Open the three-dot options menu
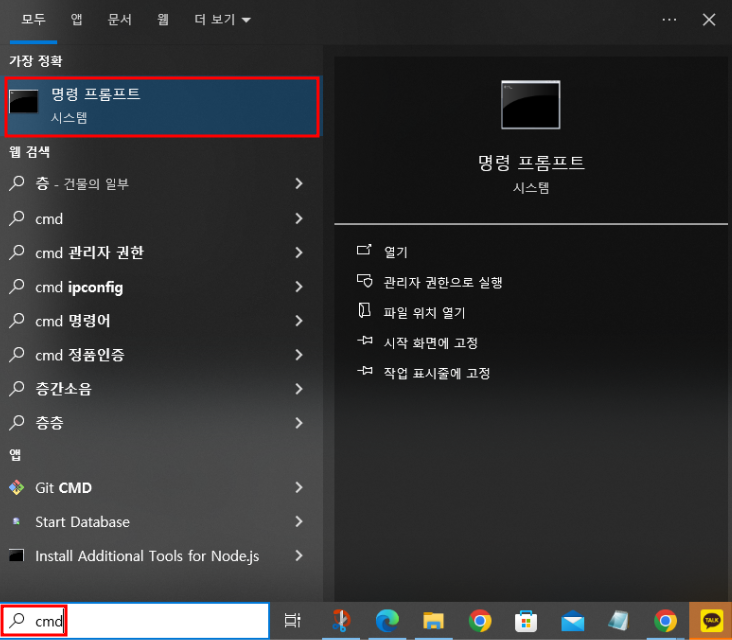The height and width of the screenshot is (640, 732). 669,20
